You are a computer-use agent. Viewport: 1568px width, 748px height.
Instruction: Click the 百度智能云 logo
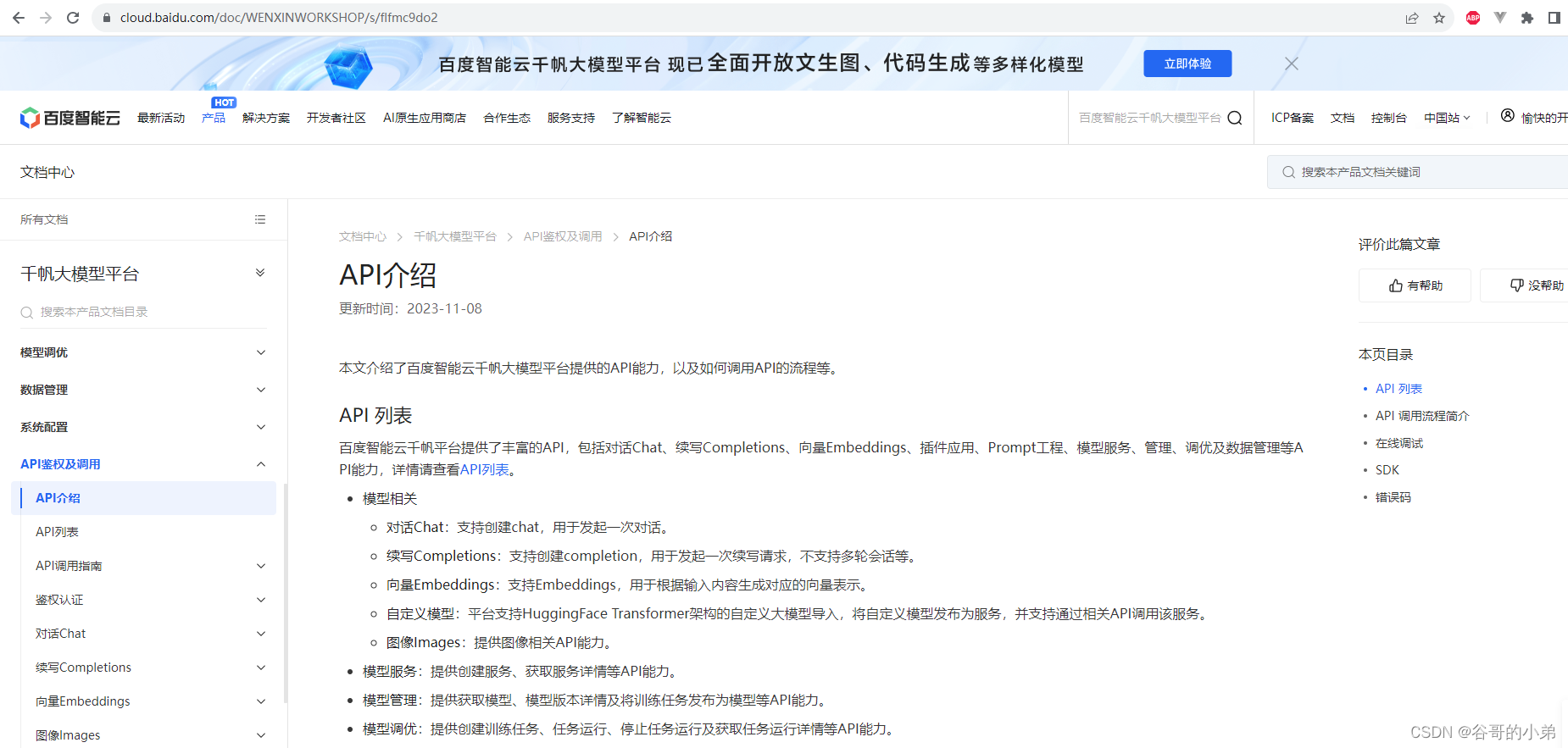[70, 118]
